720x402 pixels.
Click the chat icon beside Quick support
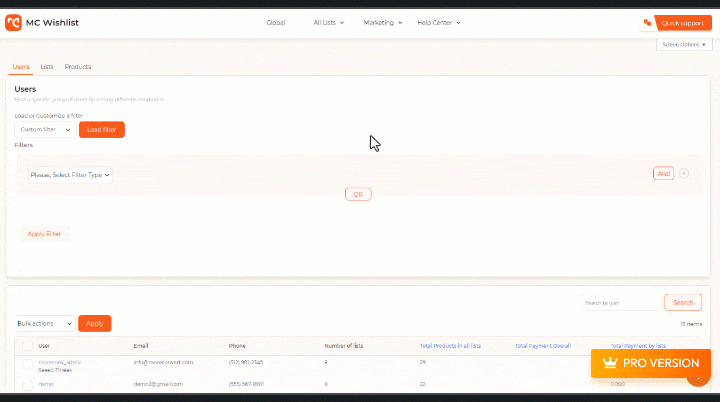click(x=647, y=23)
